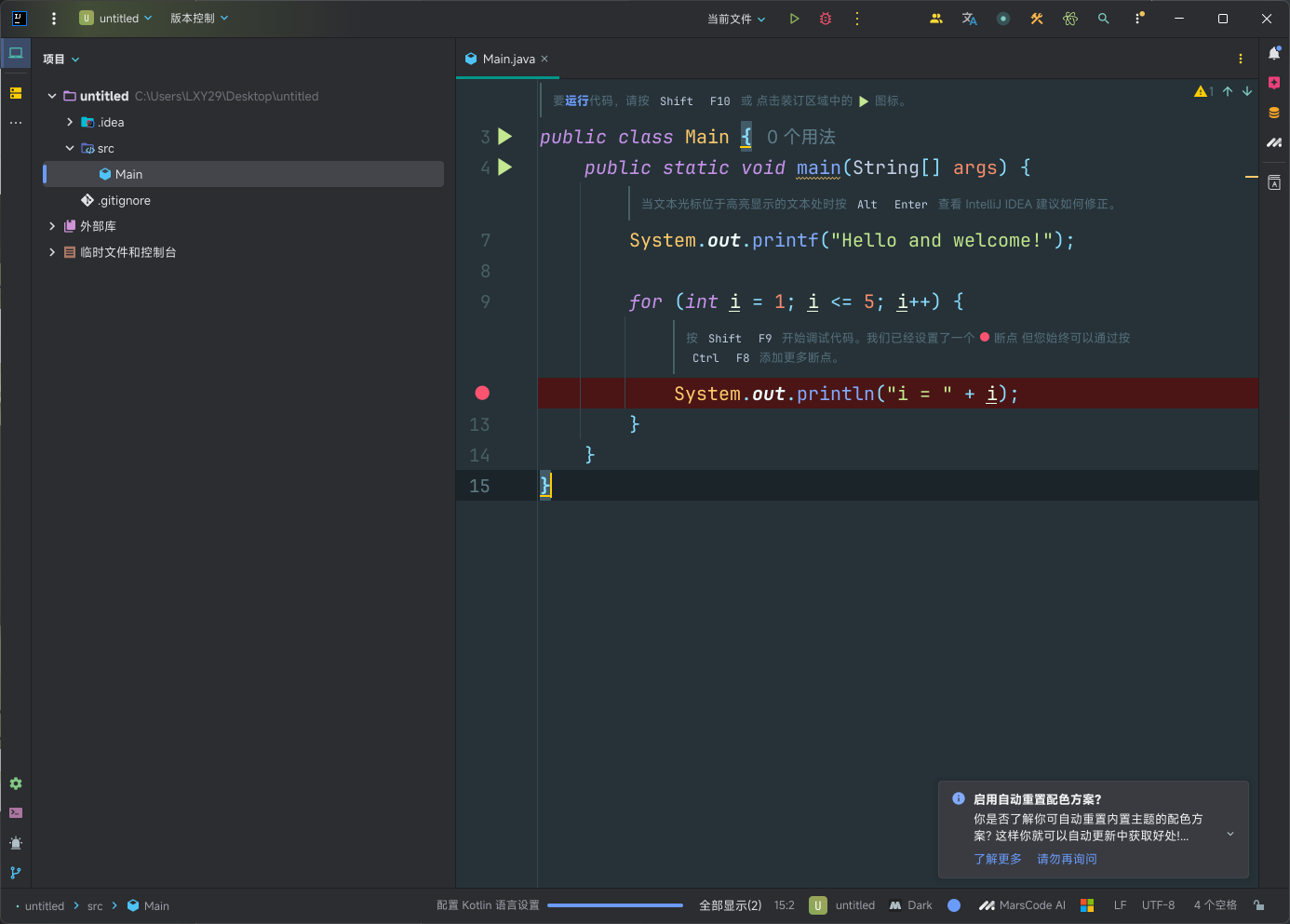Expand the notification popup chevron
The height and width of the screenshot is (924, 1290).
coord(1230,834)
